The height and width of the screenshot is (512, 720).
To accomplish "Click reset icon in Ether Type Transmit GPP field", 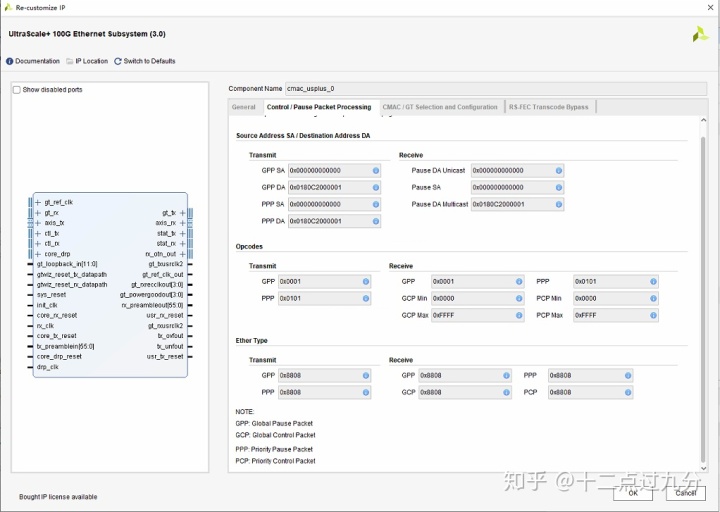I will pyautogui.click(x=366, y=376).
